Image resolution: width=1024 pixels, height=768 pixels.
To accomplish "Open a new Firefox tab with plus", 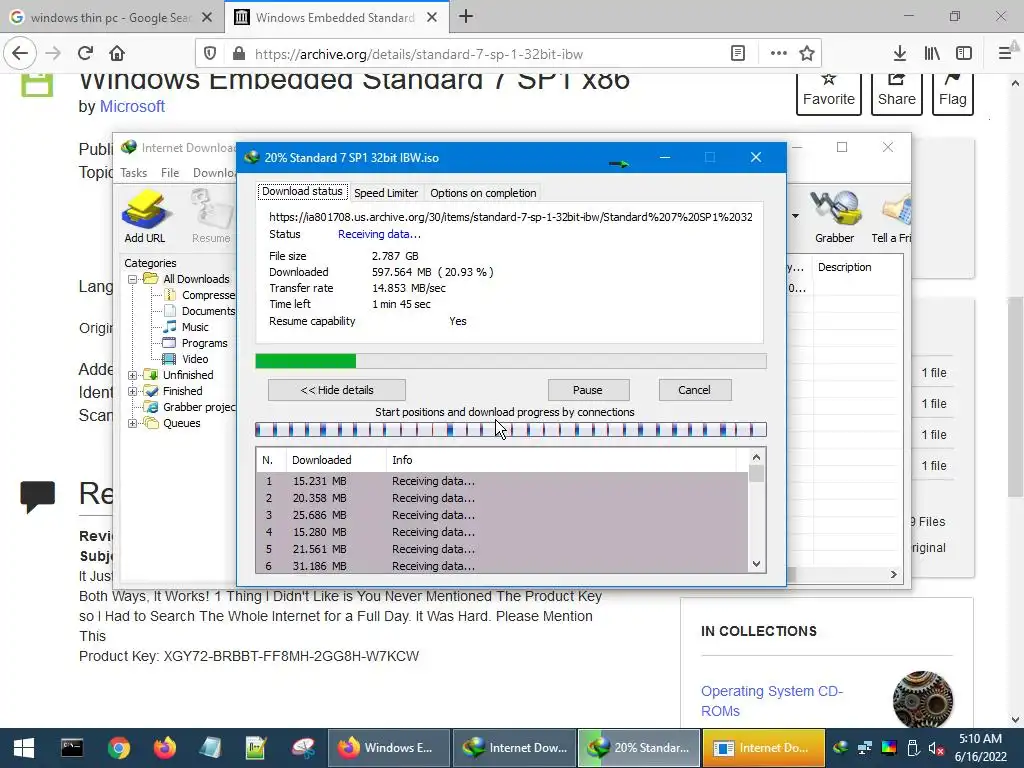I will 466,16.
